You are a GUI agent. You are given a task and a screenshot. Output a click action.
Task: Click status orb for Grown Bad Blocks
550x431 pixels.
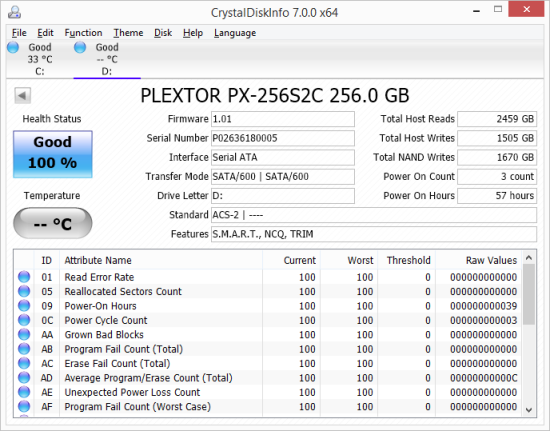point(24,334)
